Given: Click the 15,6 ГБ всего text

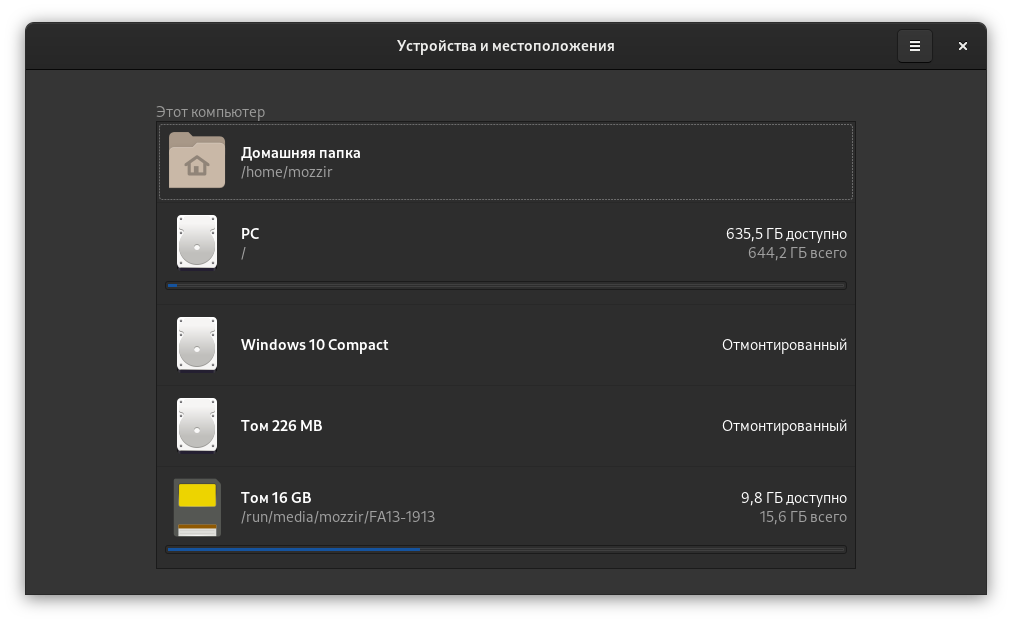Looking at the screenshot, I should (803, 516).
